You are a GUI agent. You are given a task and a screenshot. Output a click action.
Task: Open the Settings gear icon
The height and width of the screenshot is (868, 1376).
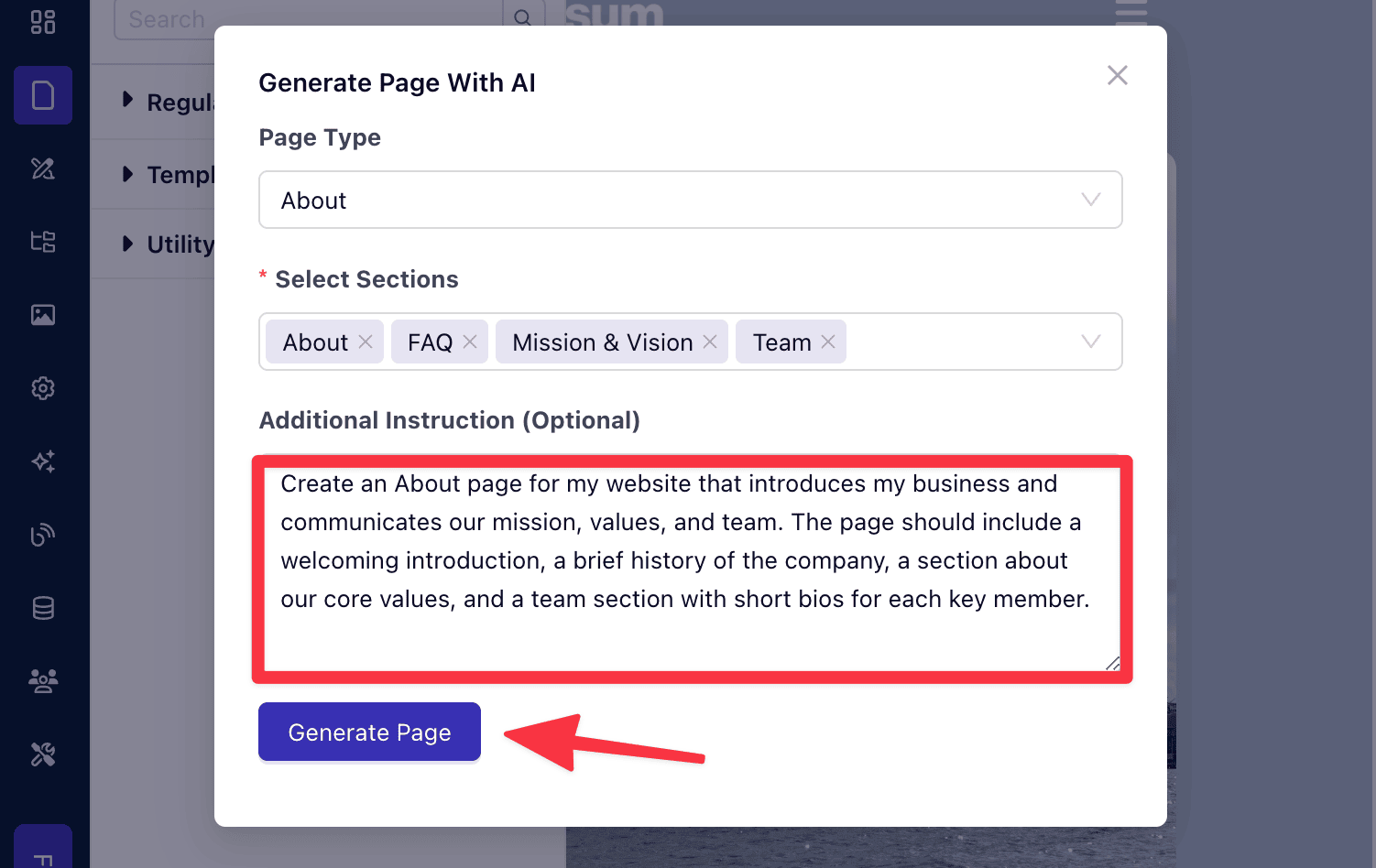point(42,388)
